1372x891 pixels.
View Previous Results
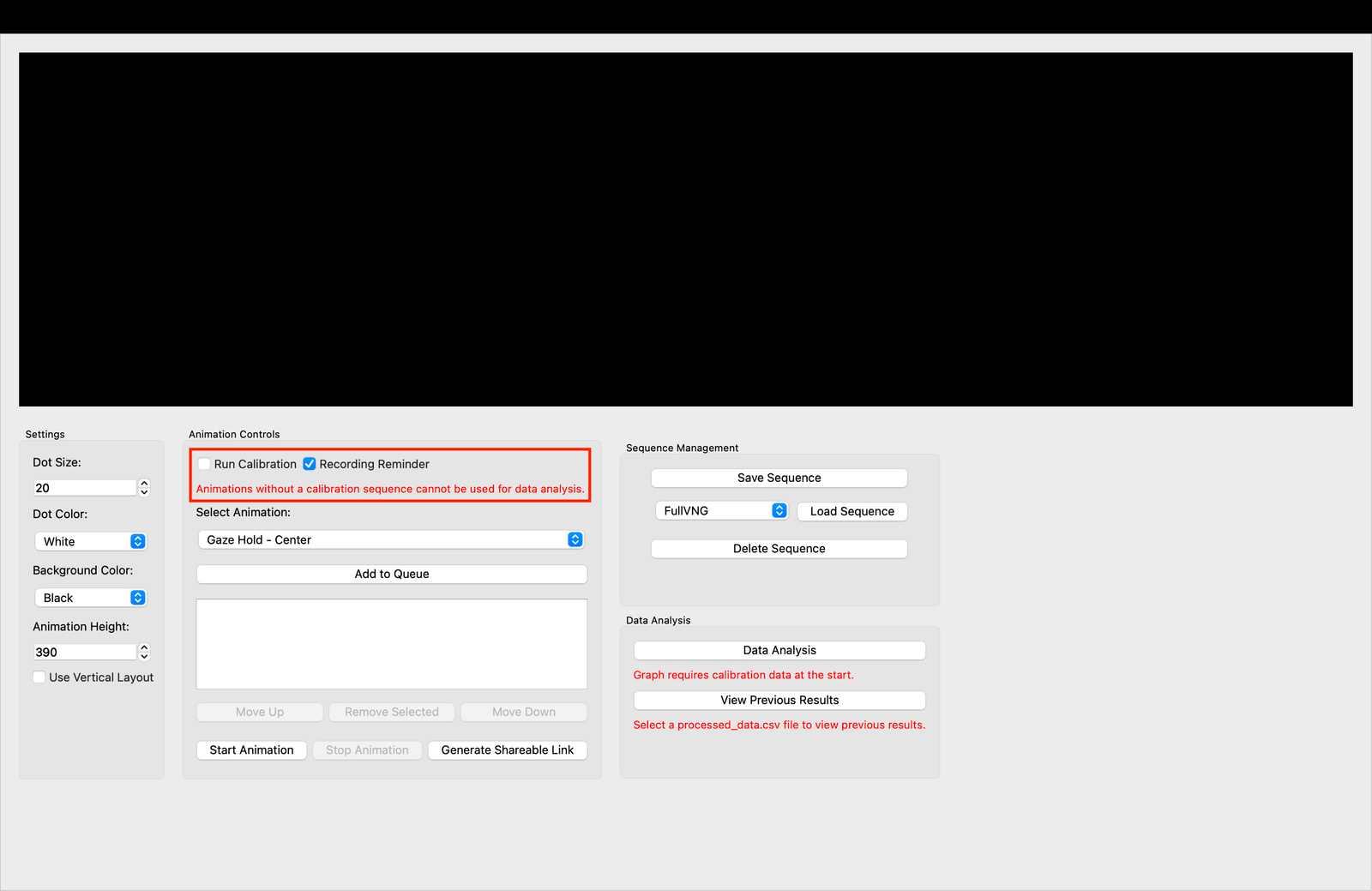pos(779,700)
